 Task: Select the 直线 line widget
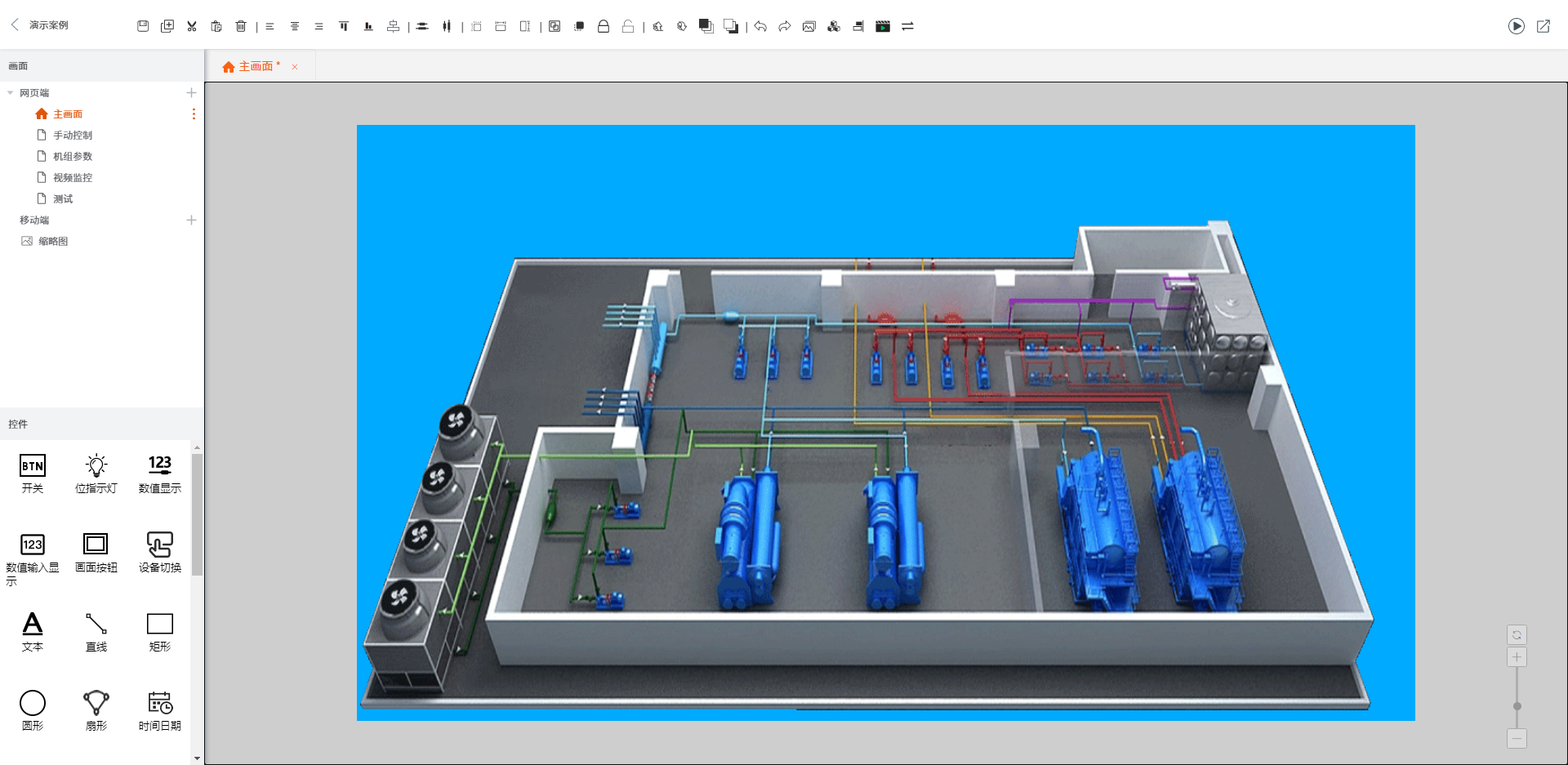pos(96,632)
